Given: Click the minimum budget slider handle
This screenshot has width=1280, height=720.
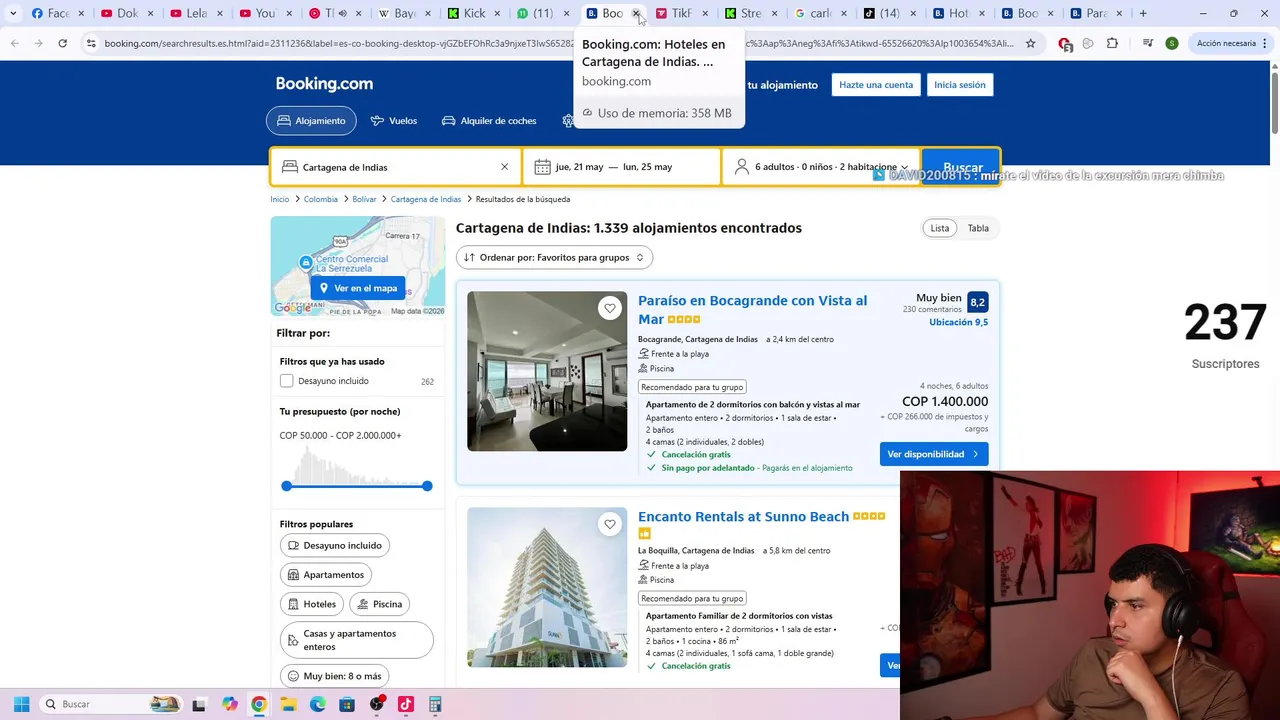Looking at the screenshot, I should 287,486.
